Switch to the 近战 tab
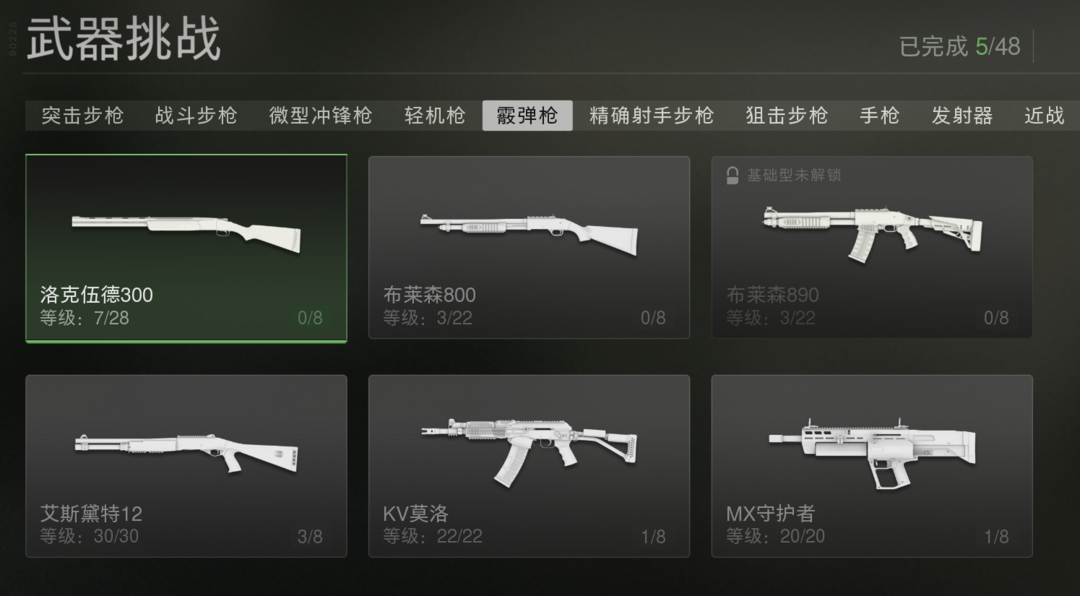This screenshot has height=596, width=1080. [1045, 115]
